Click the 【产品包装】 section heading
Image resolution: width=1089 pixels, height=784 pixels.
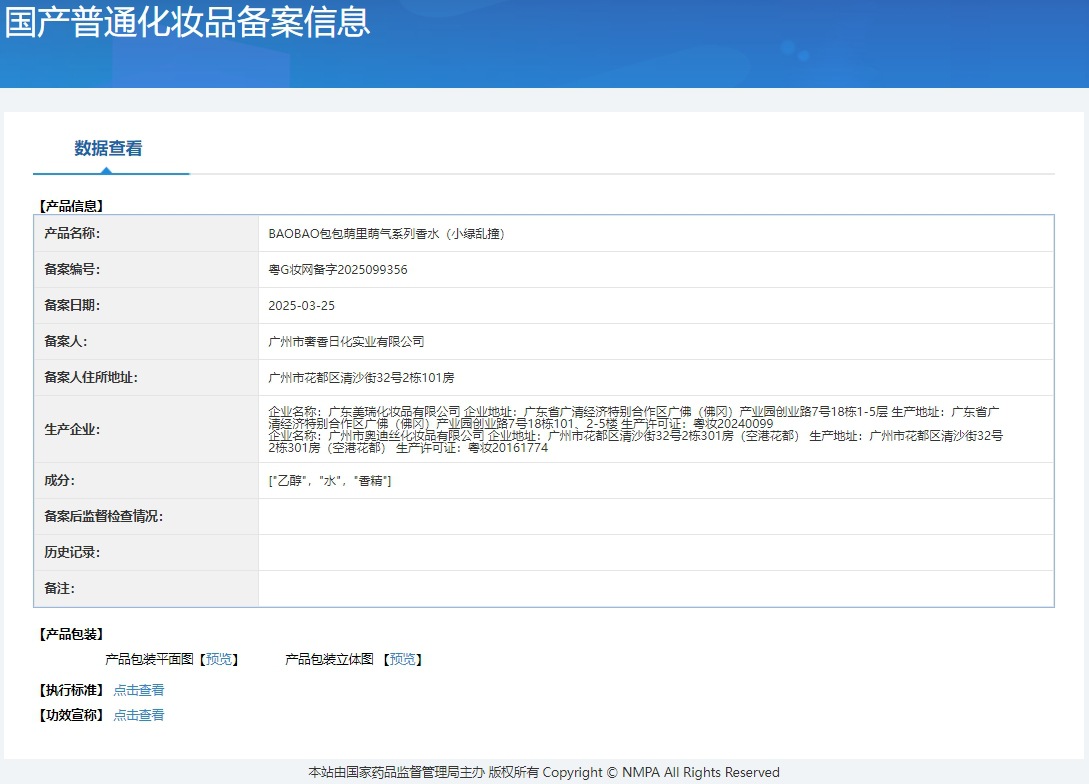[x=71, y=634]
